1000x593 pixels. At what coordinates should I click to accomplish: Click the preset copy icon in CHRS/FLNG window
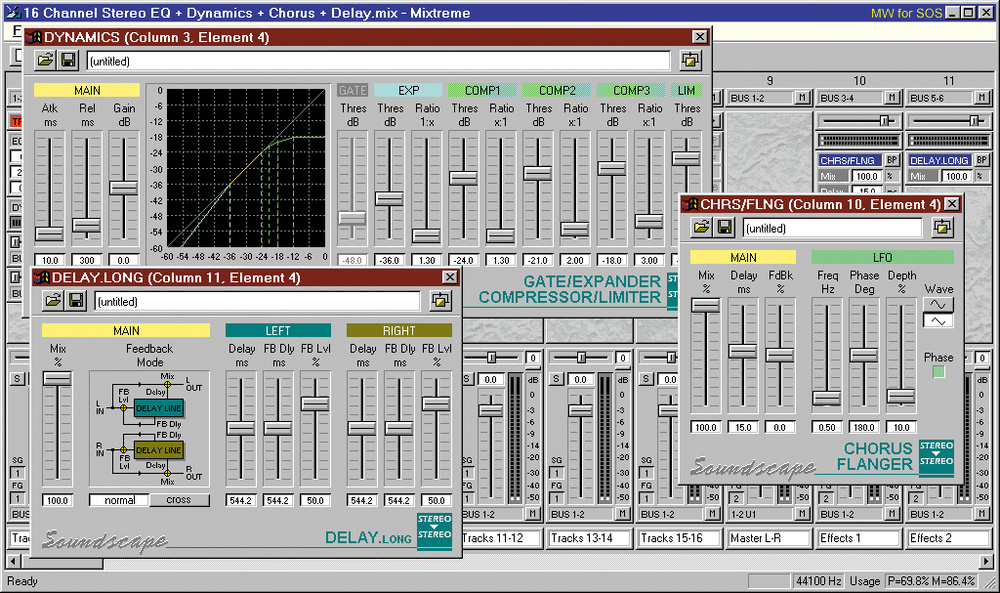click(941, 228)
